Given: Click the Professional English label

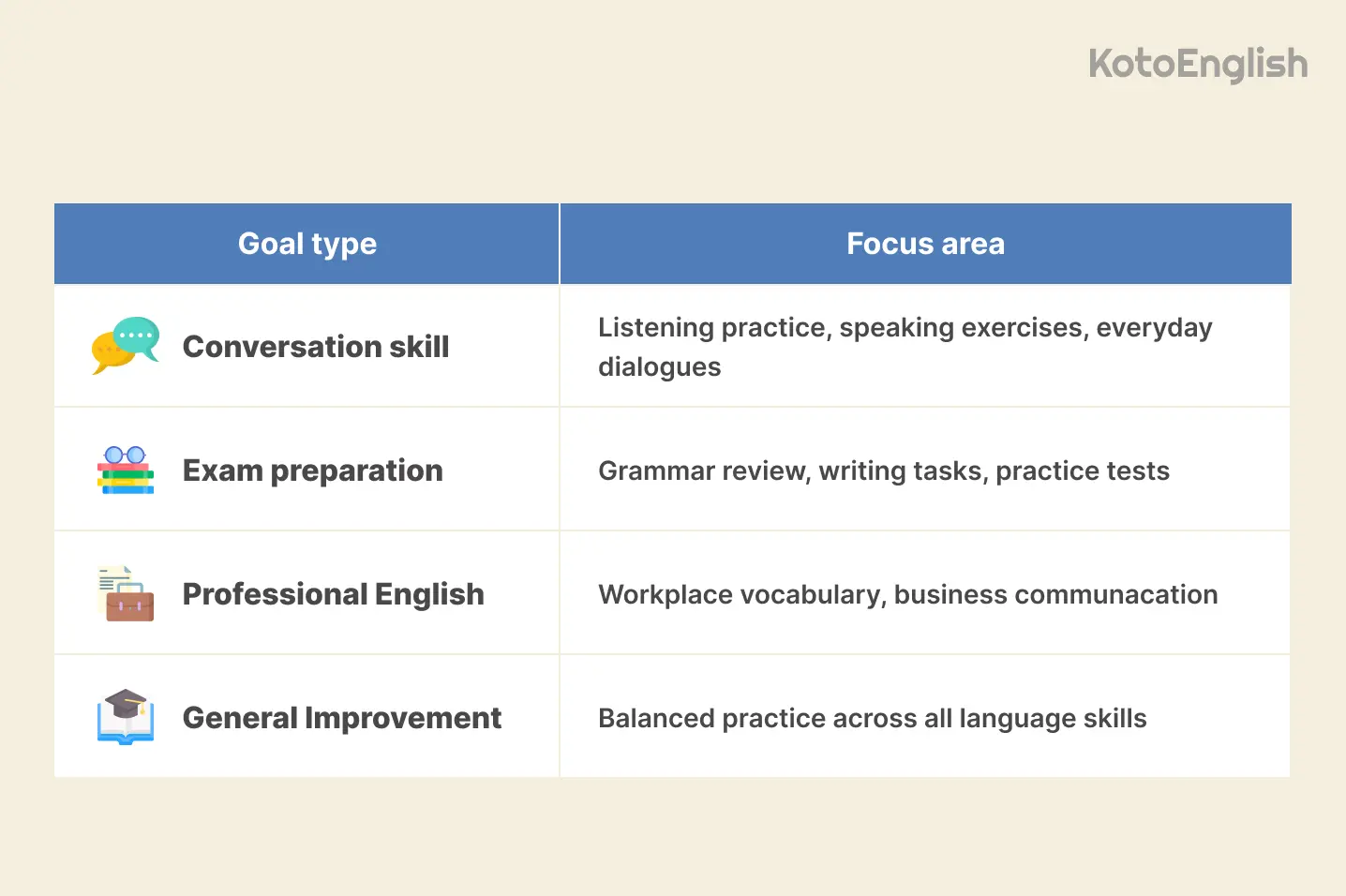Looking at the screenshot, I should [x=334, y=594].
